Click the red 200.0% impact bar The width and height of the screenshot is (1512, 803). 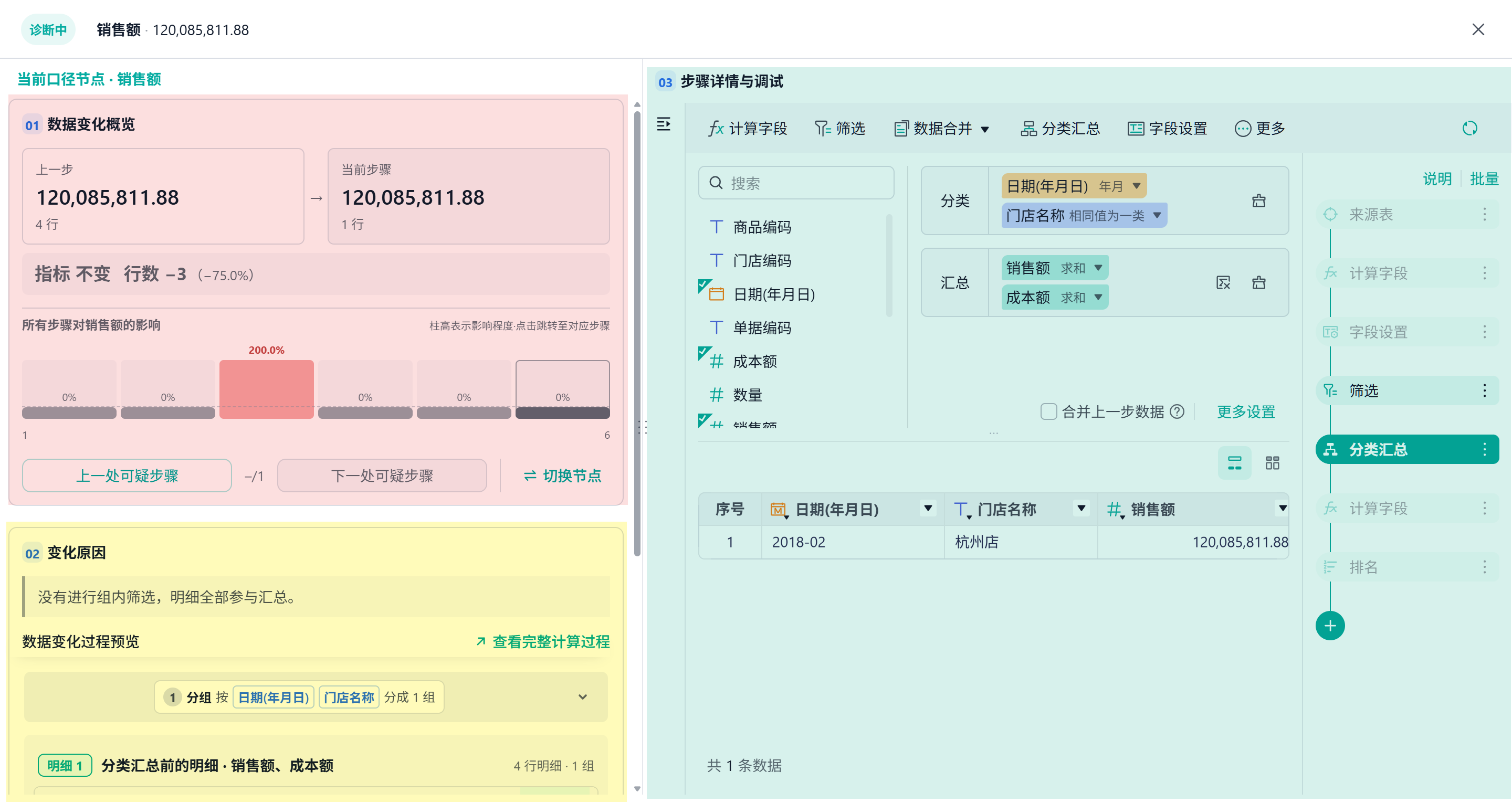(267, 389)
